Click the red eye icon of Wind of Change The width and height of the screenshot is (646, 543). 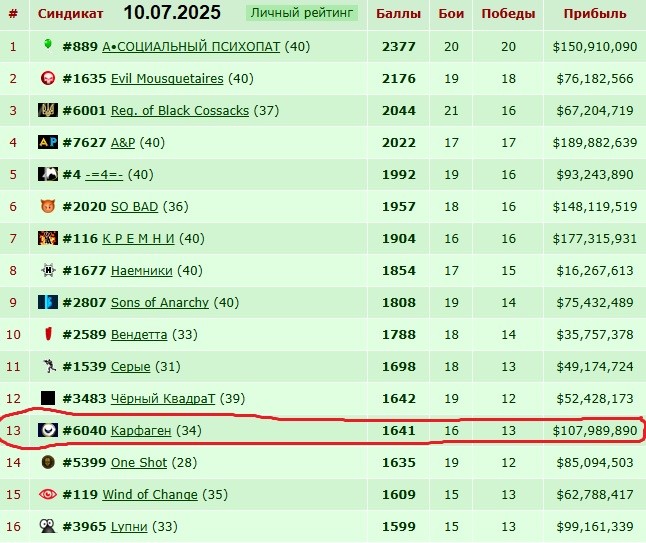tap(48, 494)
